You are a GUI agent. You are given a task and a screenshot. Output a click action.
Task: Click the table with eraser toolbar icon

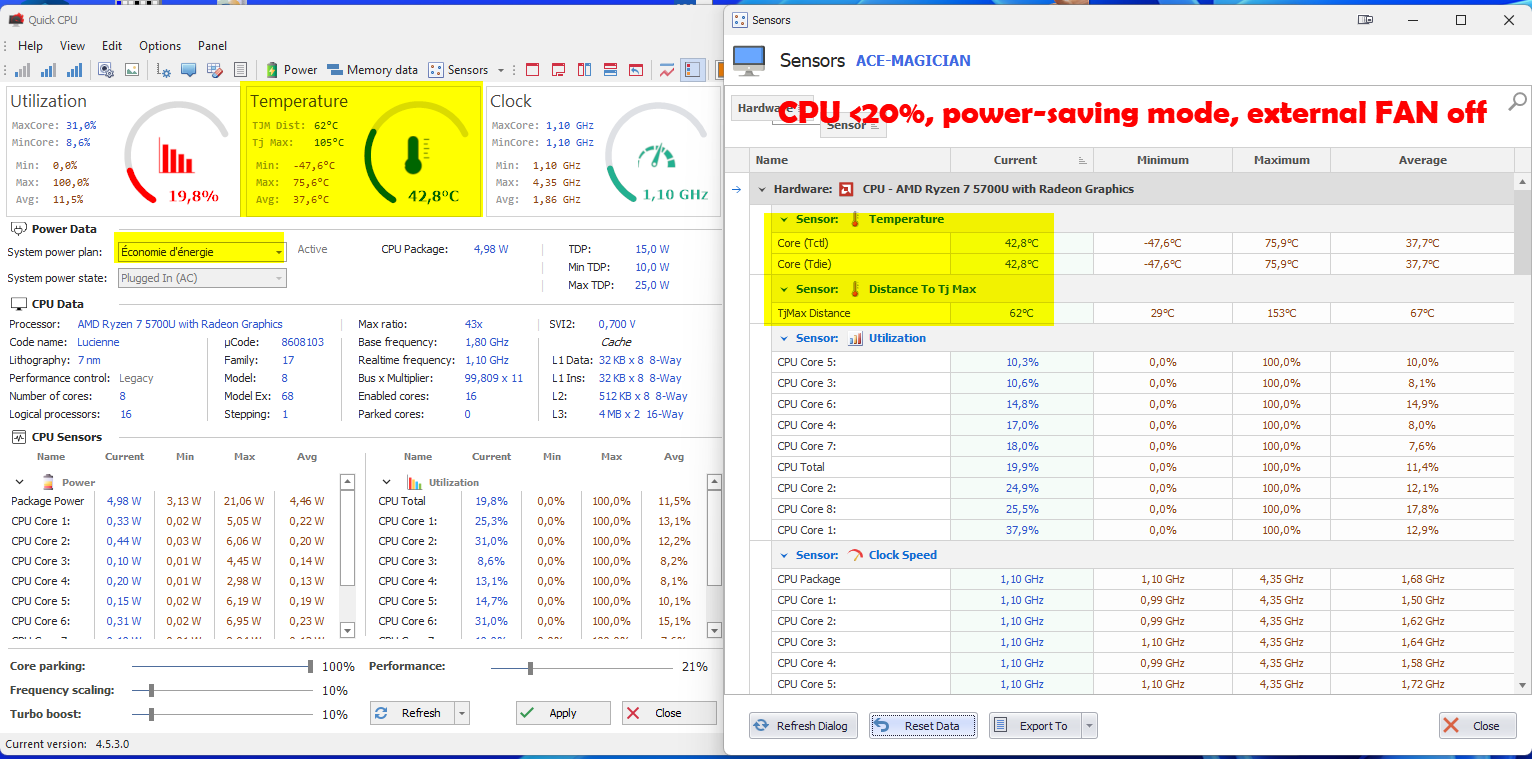coord(214,70)
